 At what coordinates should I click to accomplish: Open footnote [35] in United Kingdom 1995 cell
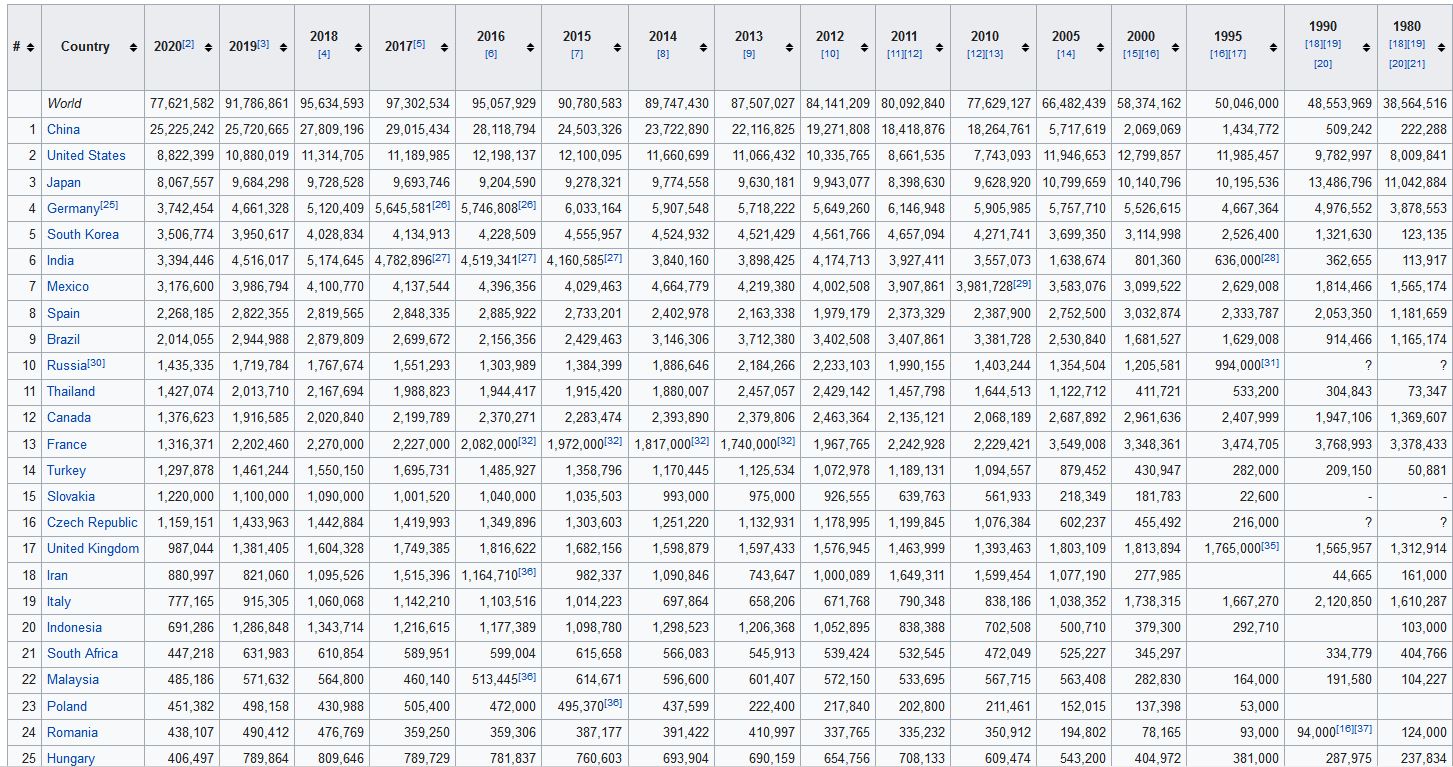[x=1270, y=545]
